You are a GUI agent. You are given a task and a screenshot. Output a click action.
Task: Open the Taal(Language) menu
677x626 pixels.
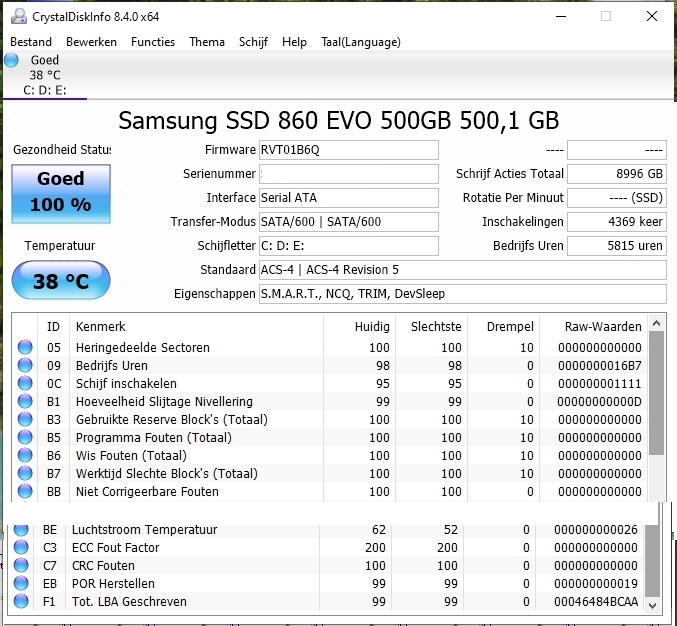(361, 42)
